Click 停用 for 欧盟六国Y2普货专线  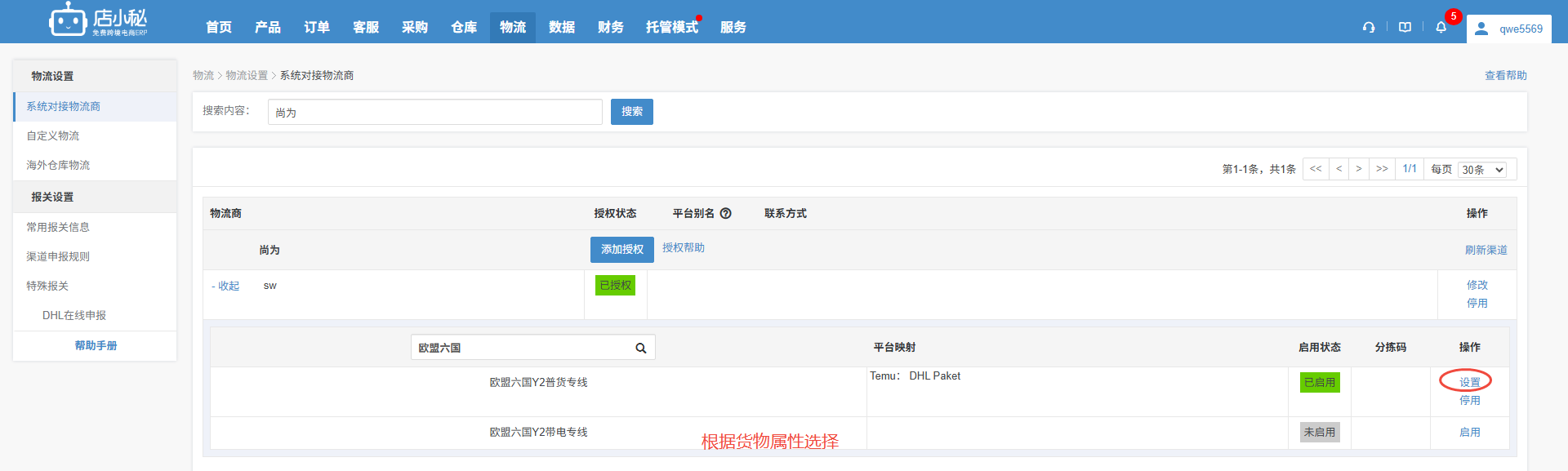1469,400
